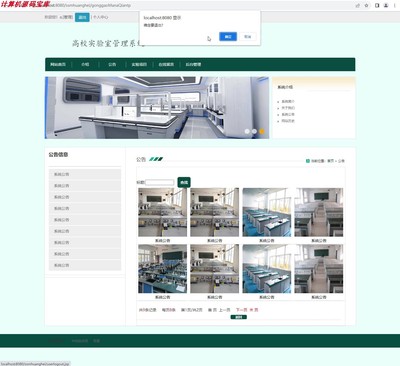Confirm the logout dialog with blue button
400x366 pixels.
(x=228, y=37)
